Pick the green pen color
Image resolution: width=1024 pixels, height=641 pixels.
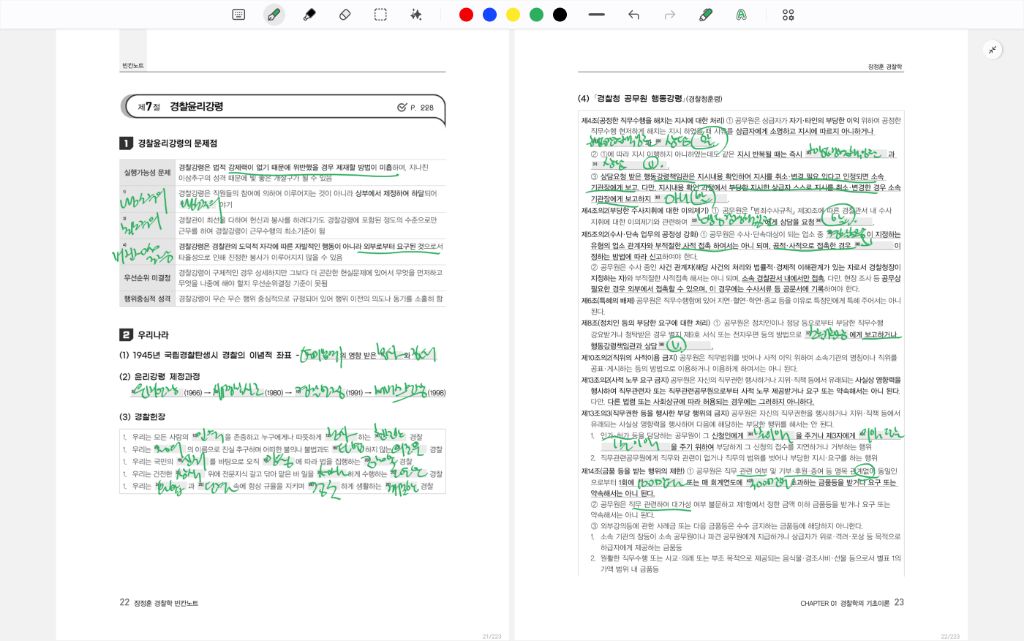click(x=536, y=15)
